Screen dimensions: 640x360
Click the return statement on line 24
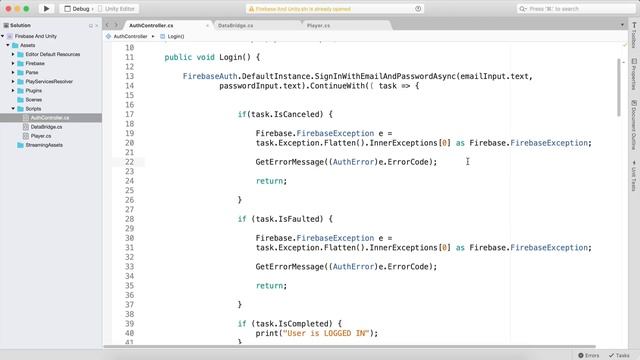[271, 181]
